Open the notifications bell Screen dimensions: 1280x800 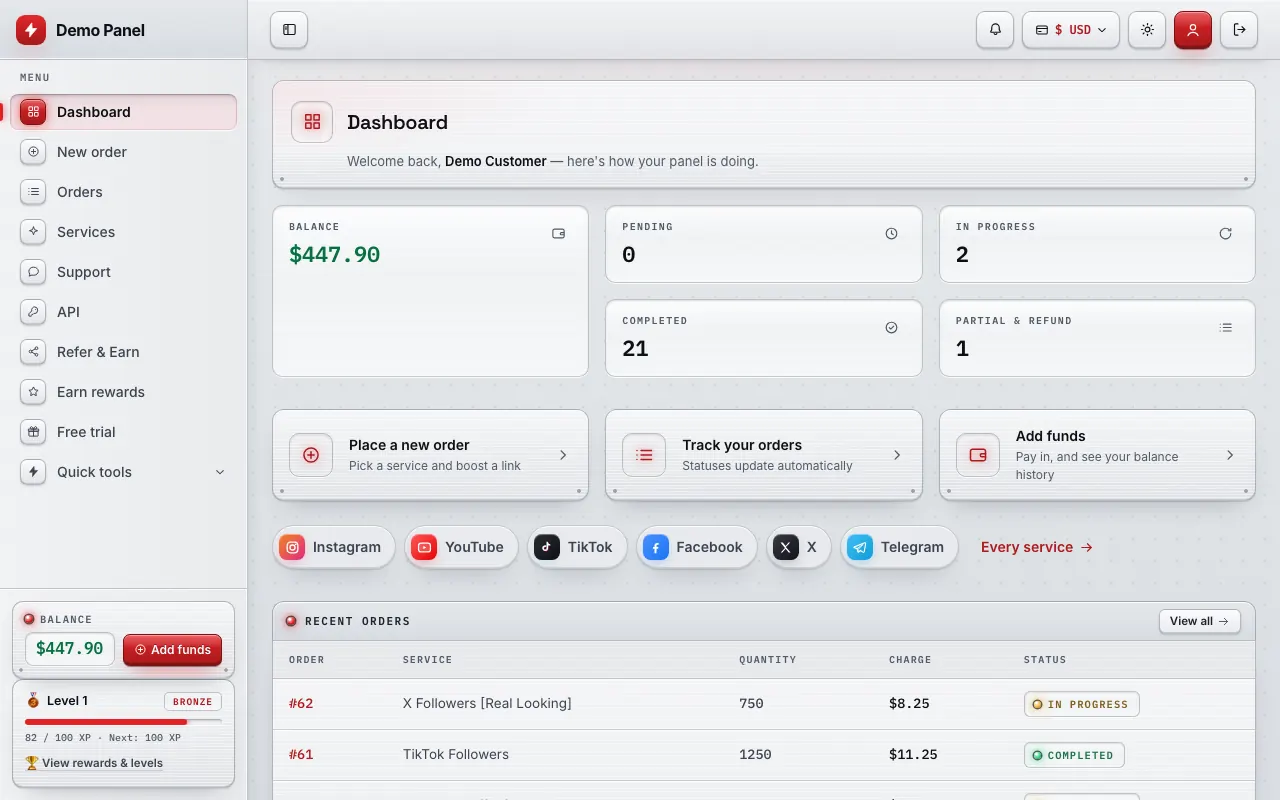[995, 30]
